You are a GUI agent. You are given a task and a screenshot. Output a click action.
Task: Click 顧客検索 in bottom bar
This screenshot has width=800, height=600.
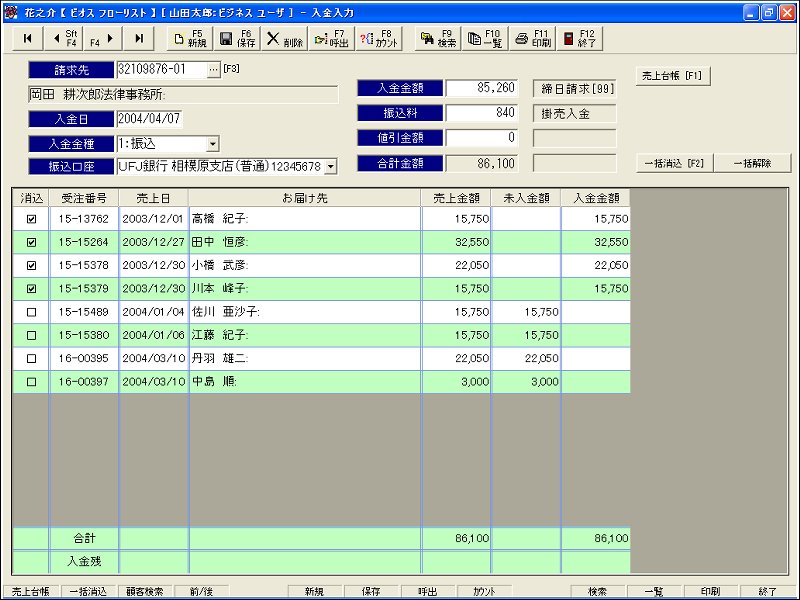pyautogui.click(x=144, y=591)
